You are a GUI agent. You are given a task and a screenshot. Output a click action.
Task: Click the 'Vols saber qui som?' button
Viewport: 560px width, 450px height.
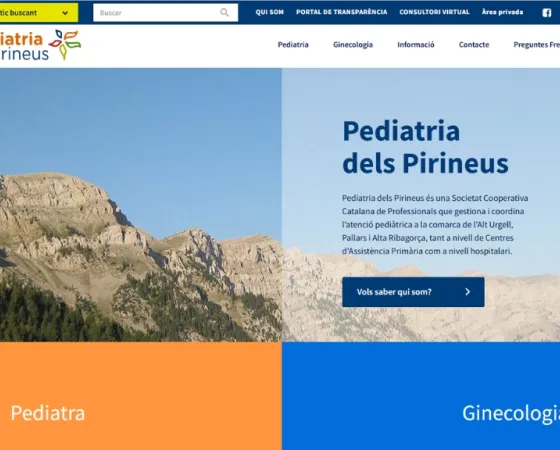coord(413,292)
